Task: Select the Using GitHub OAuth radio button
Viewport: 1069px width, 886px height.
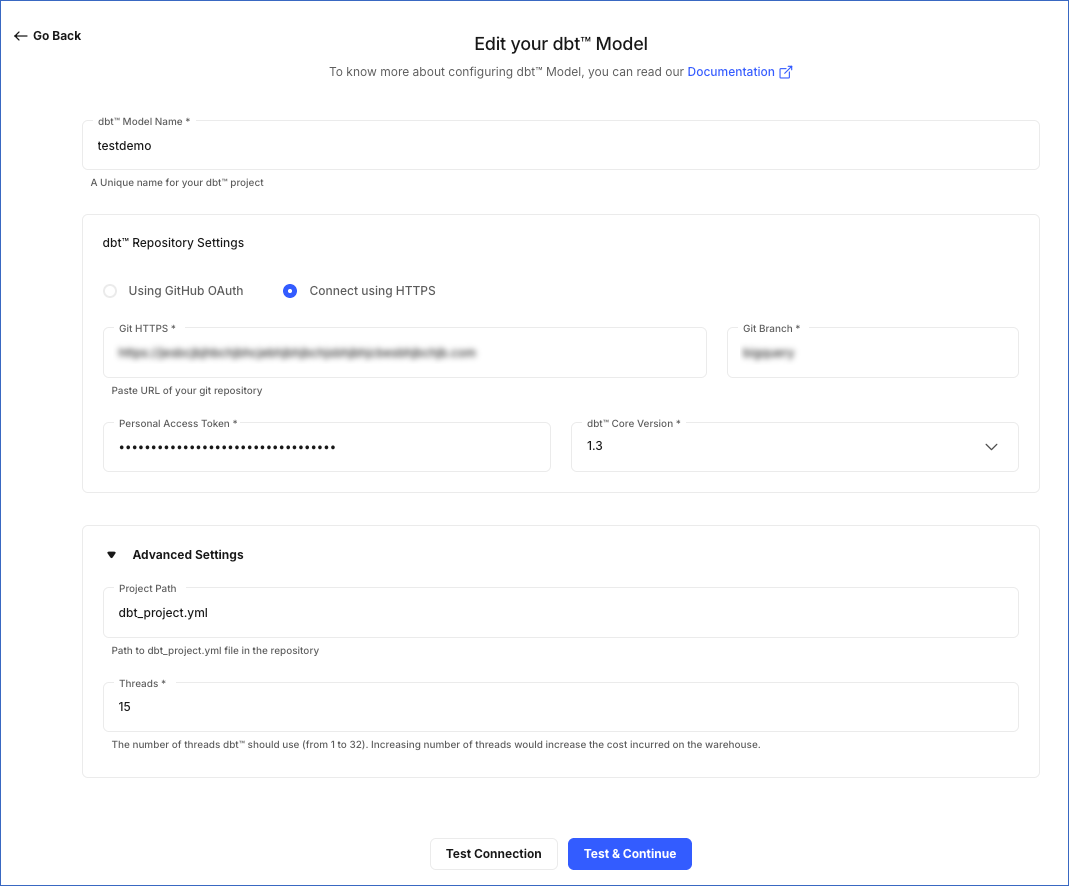Action: click(x=110, y=291)
